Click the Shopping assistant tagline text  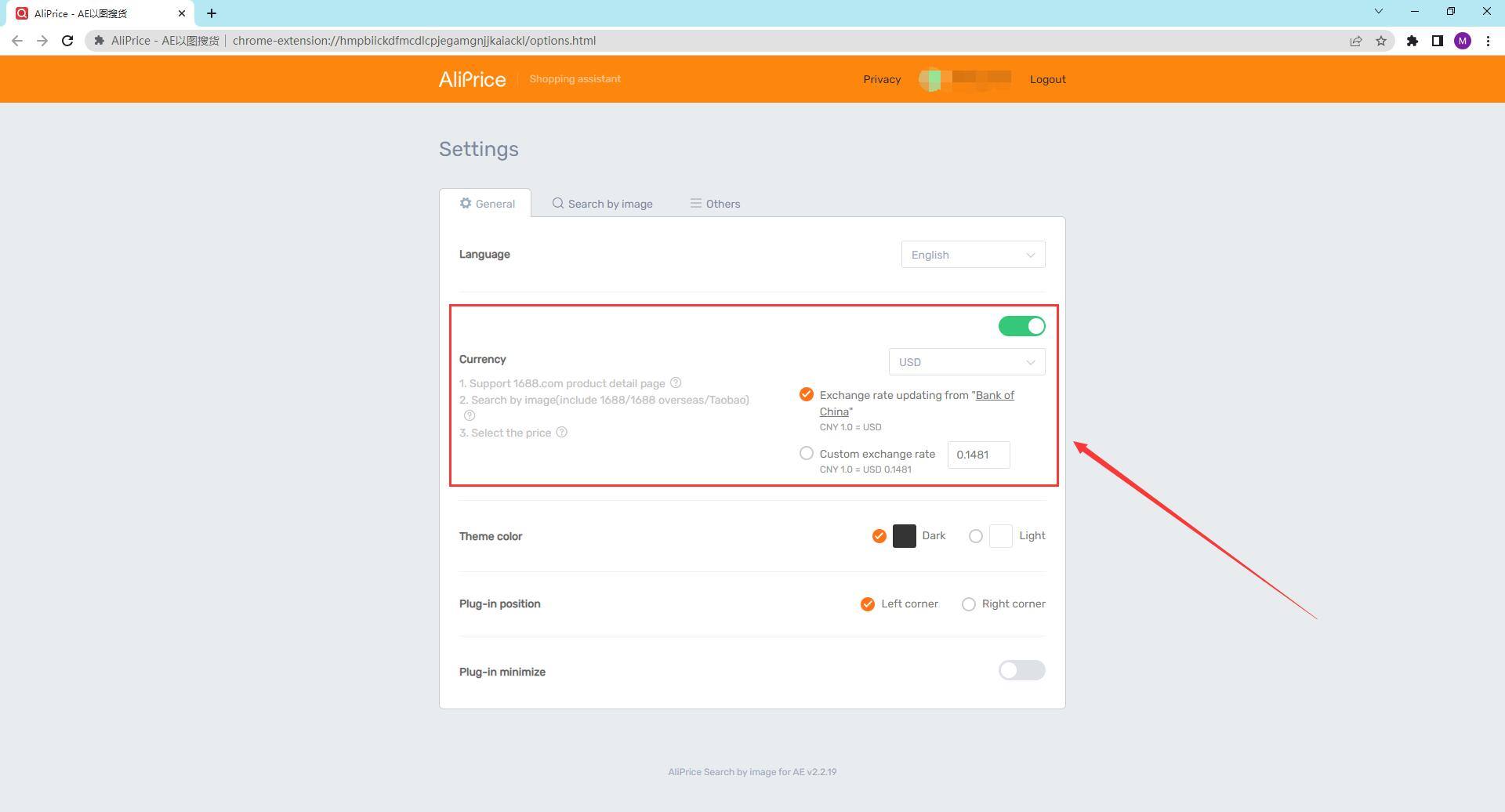coord(575,79)
